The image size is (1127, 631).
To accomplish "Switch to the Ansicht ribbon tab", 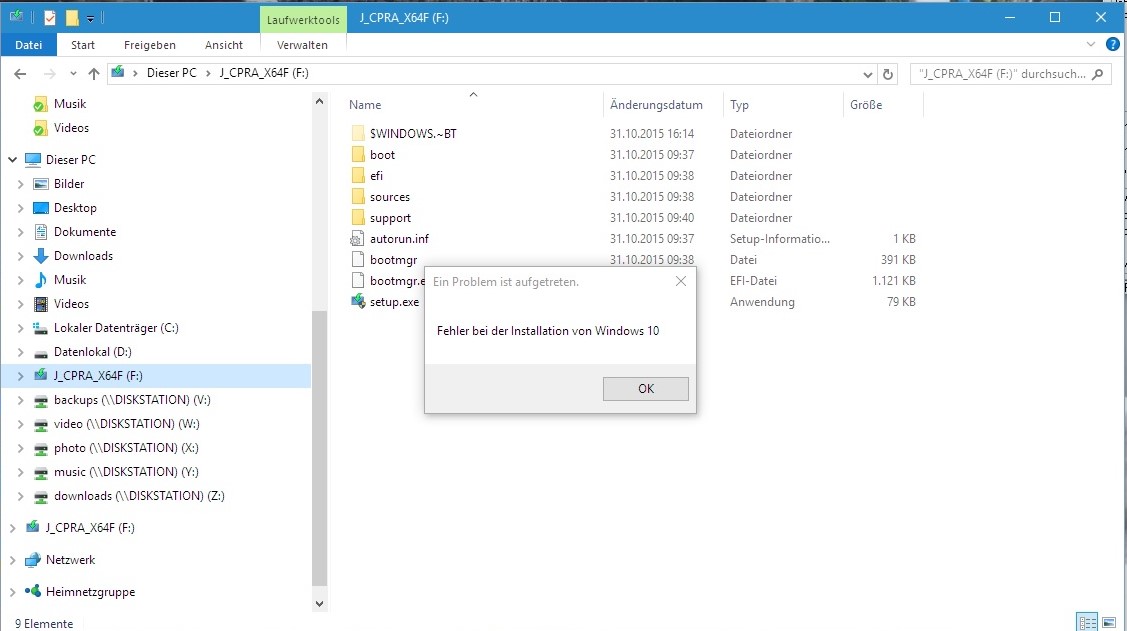I will click(x=224, y=45).
